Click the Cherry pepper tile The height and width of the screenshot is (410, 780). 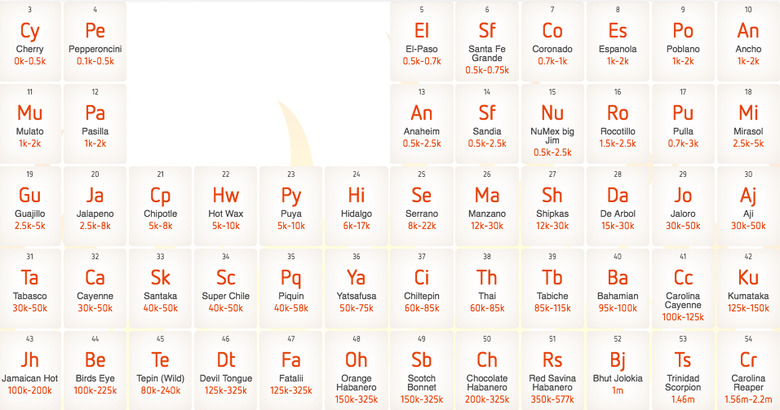30,38
